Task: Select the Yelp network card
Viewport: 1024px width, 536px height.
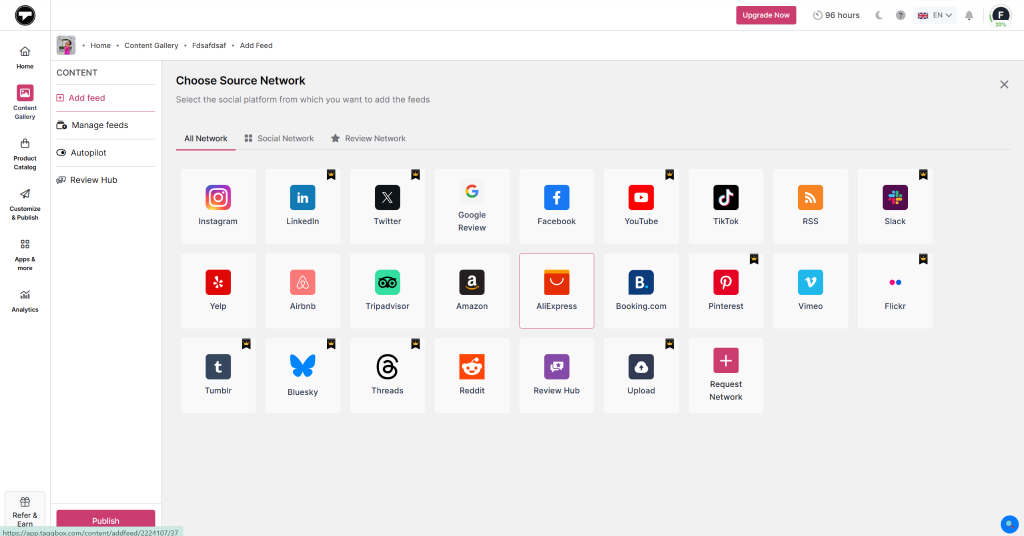Action: 218,291
